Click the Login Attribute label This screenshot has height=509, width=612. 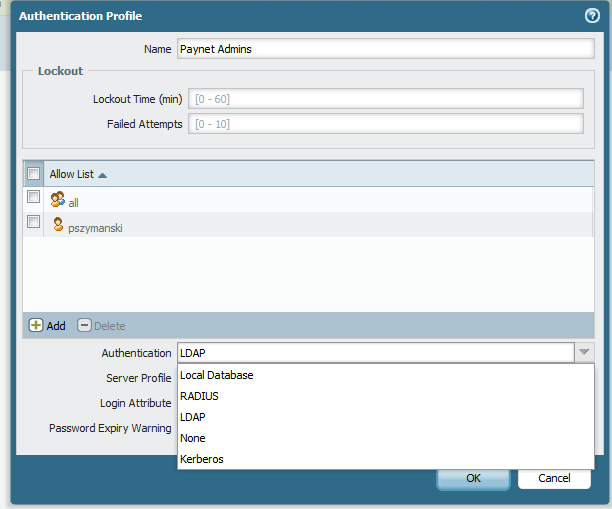coord(135,403)
